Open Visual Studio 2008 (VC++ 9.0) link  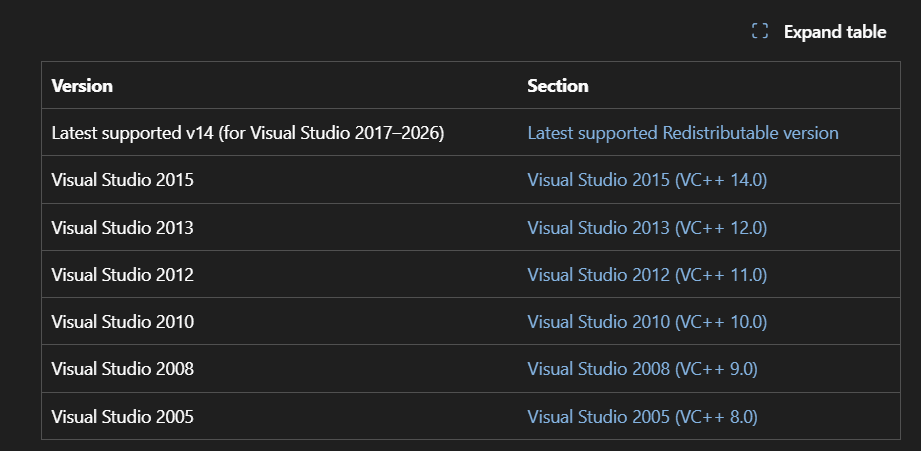pos(642,369)
